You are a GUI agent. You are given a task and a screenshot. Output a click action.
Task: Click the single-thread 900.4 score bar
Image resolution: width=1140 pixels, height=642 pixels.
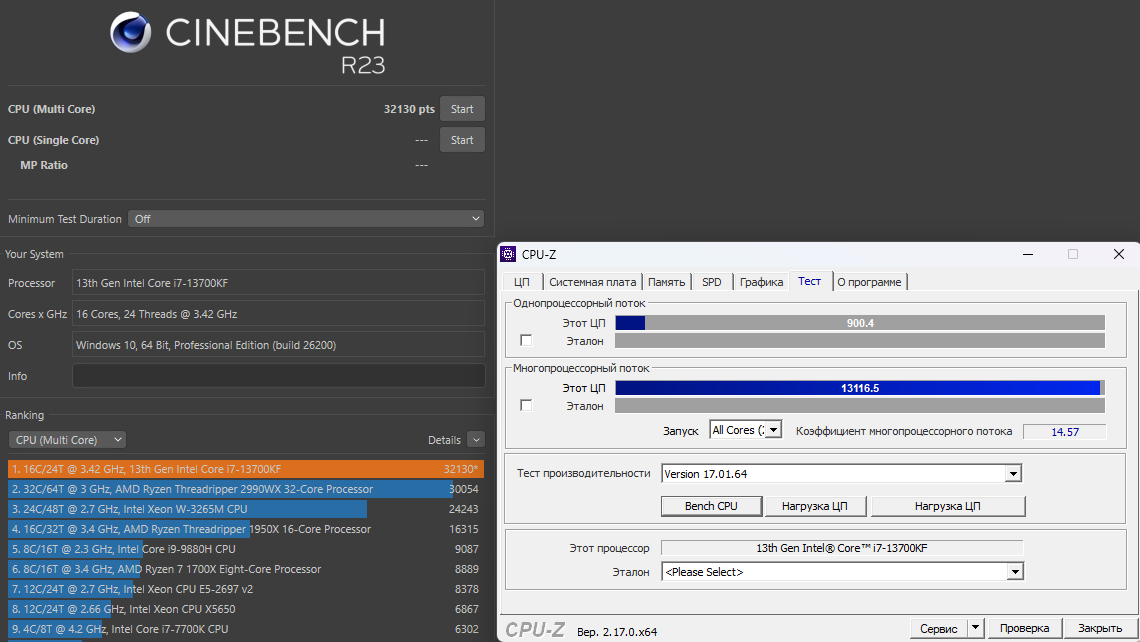860,323
